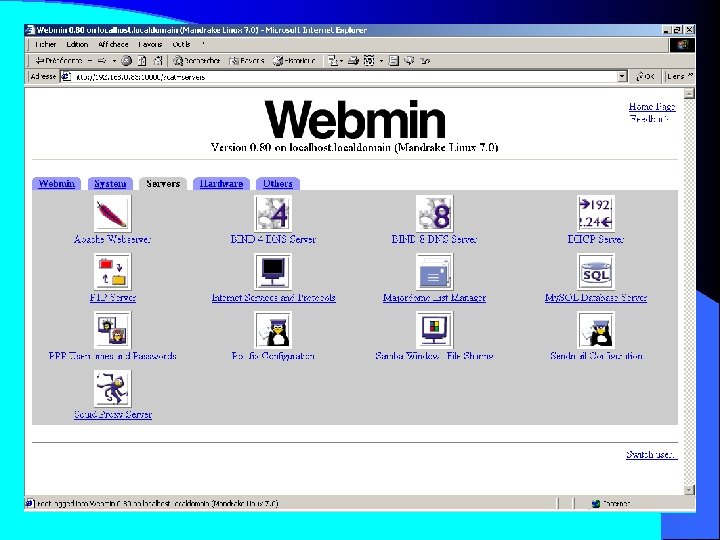Click inside the address URL field
Image resolution: width=720 pixels, height=540 pixels.
point(344,77)
